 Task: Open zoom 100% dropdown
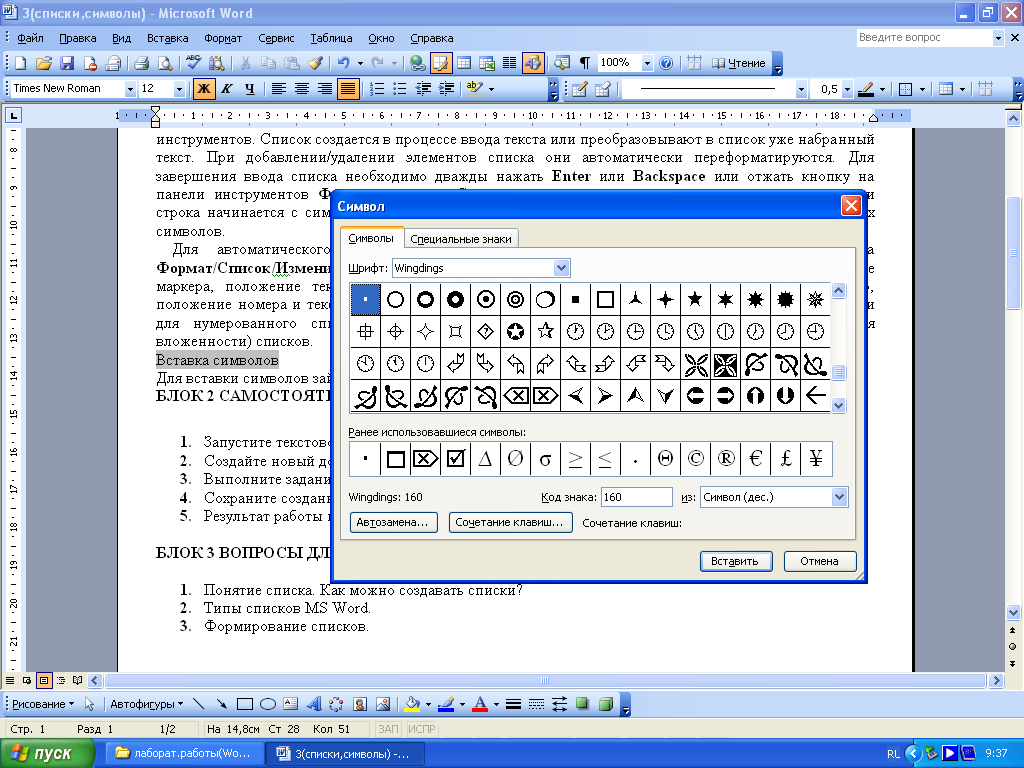(647, 63)
